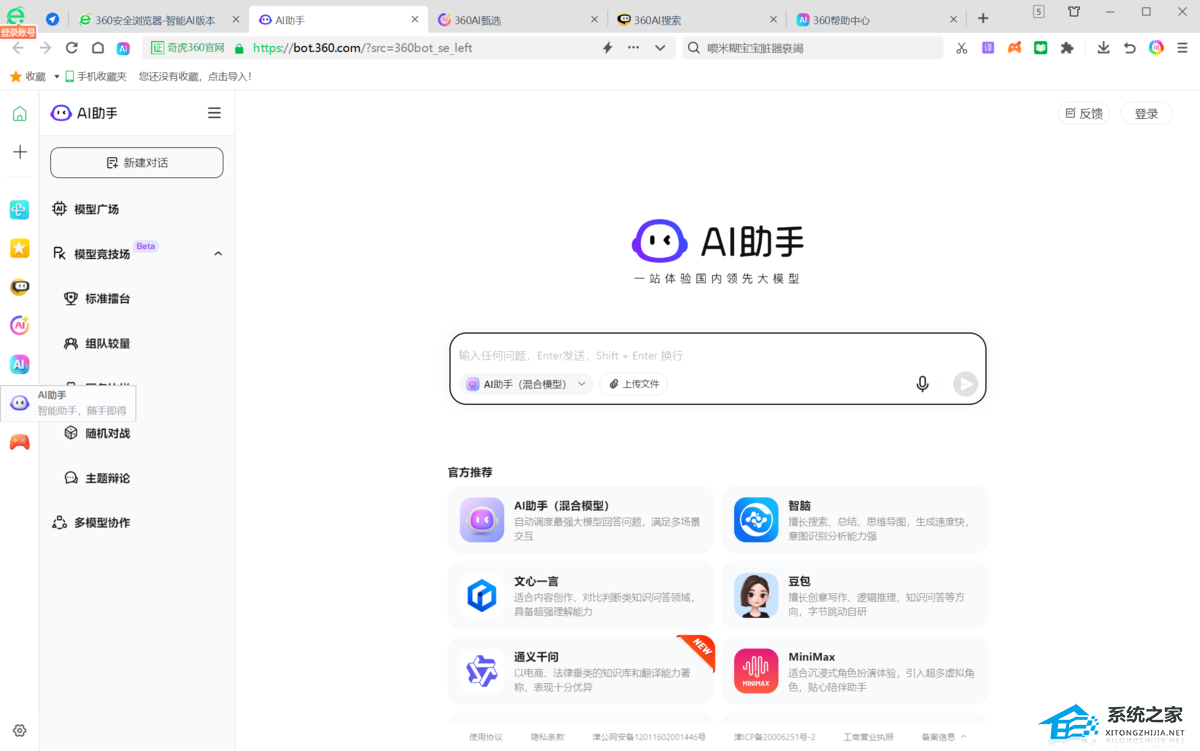Open the purple translate extension icon
Image resolution: width=1200 pixels, height=751 pixels.
click(988, 48)
